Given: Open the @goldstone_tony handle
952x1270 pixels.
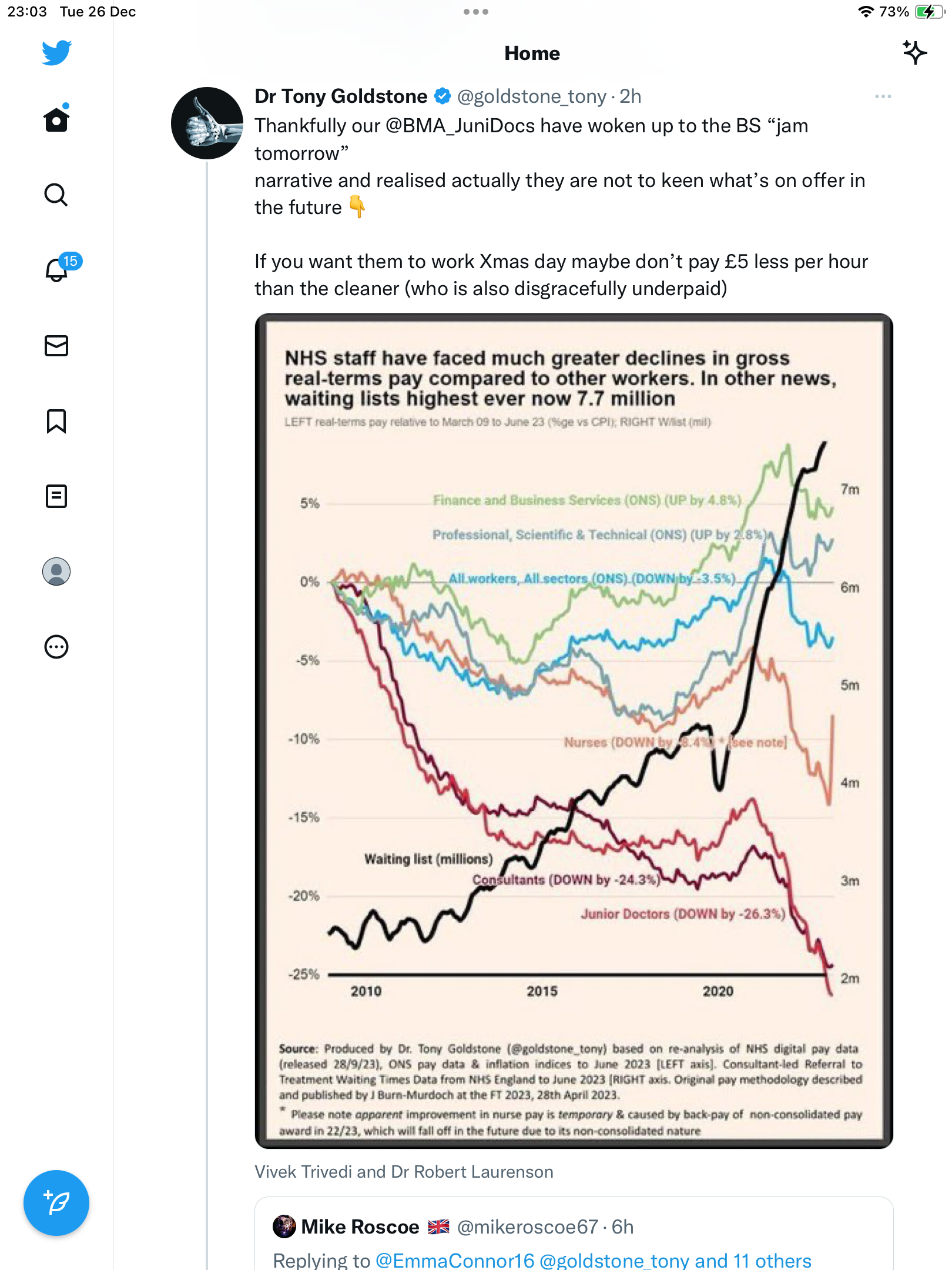Looking at the screenshot, I should point(531,96).
